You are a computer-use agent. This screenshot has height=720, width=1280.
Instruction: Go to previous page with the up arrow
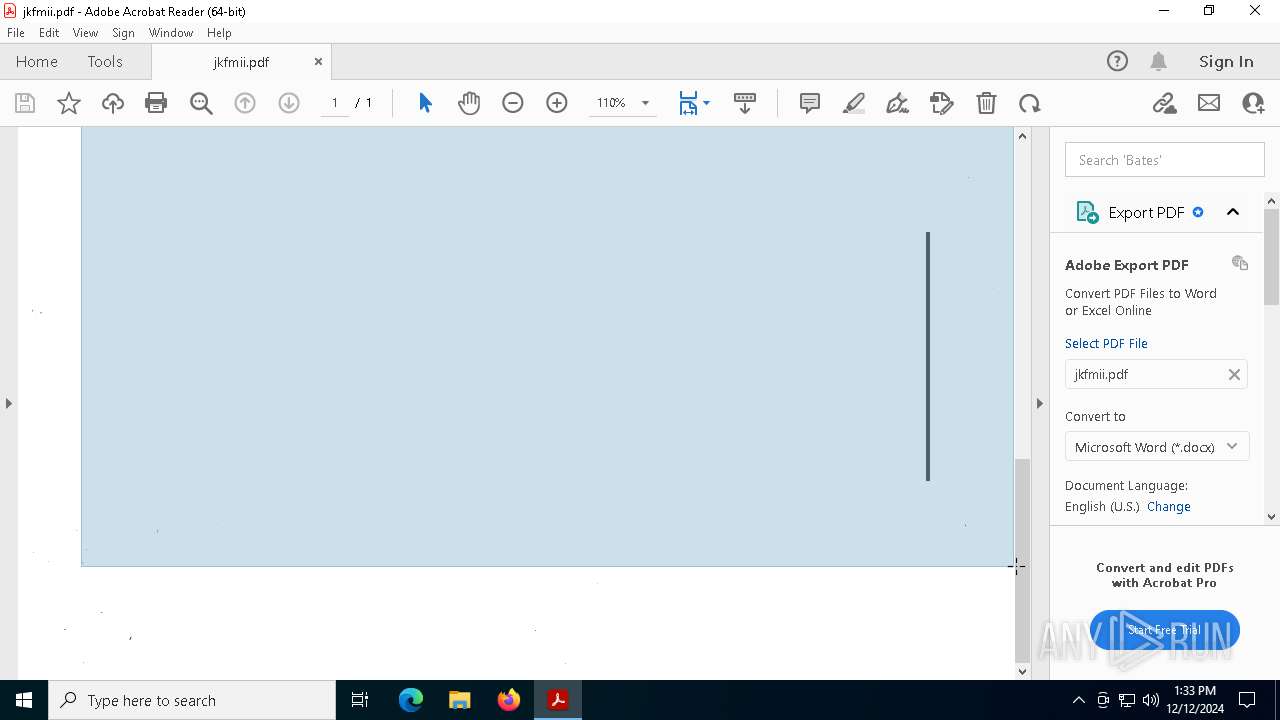245,103
